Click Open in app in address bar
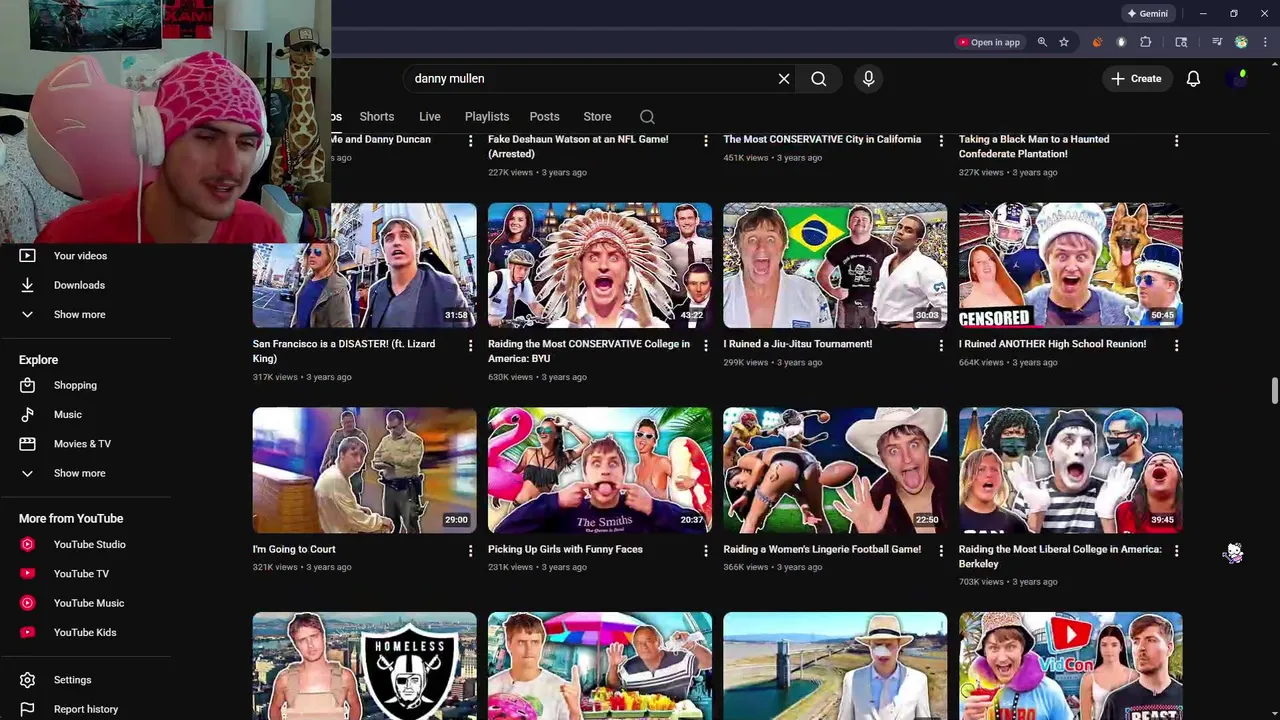Viewport: 1280px width, 720px height. click(988, 42)
